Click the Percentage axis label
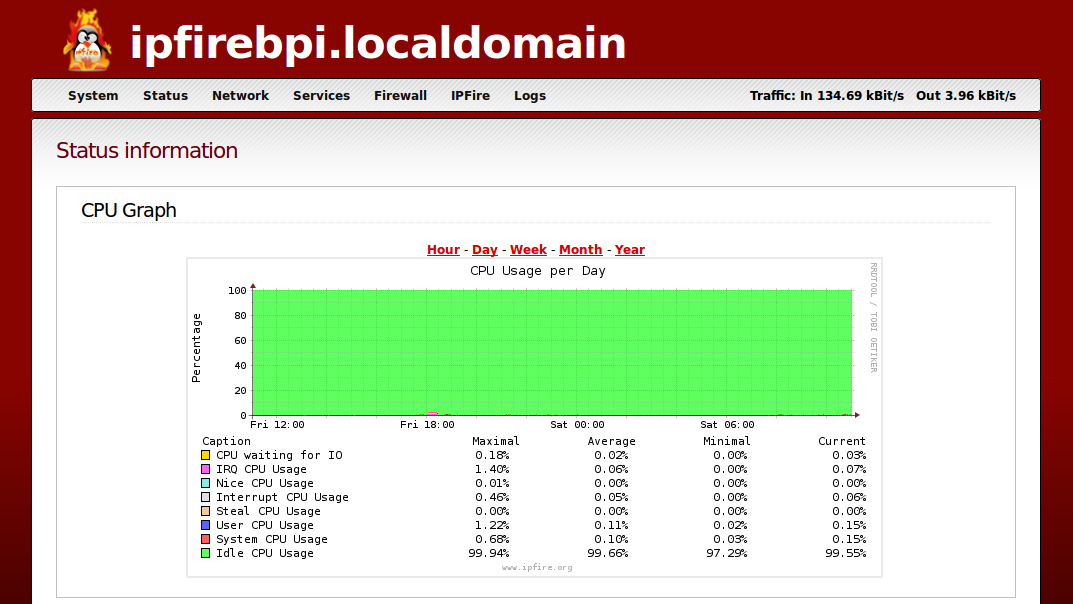The width and height of the screenshot is (1073, 604). [196, 348]
